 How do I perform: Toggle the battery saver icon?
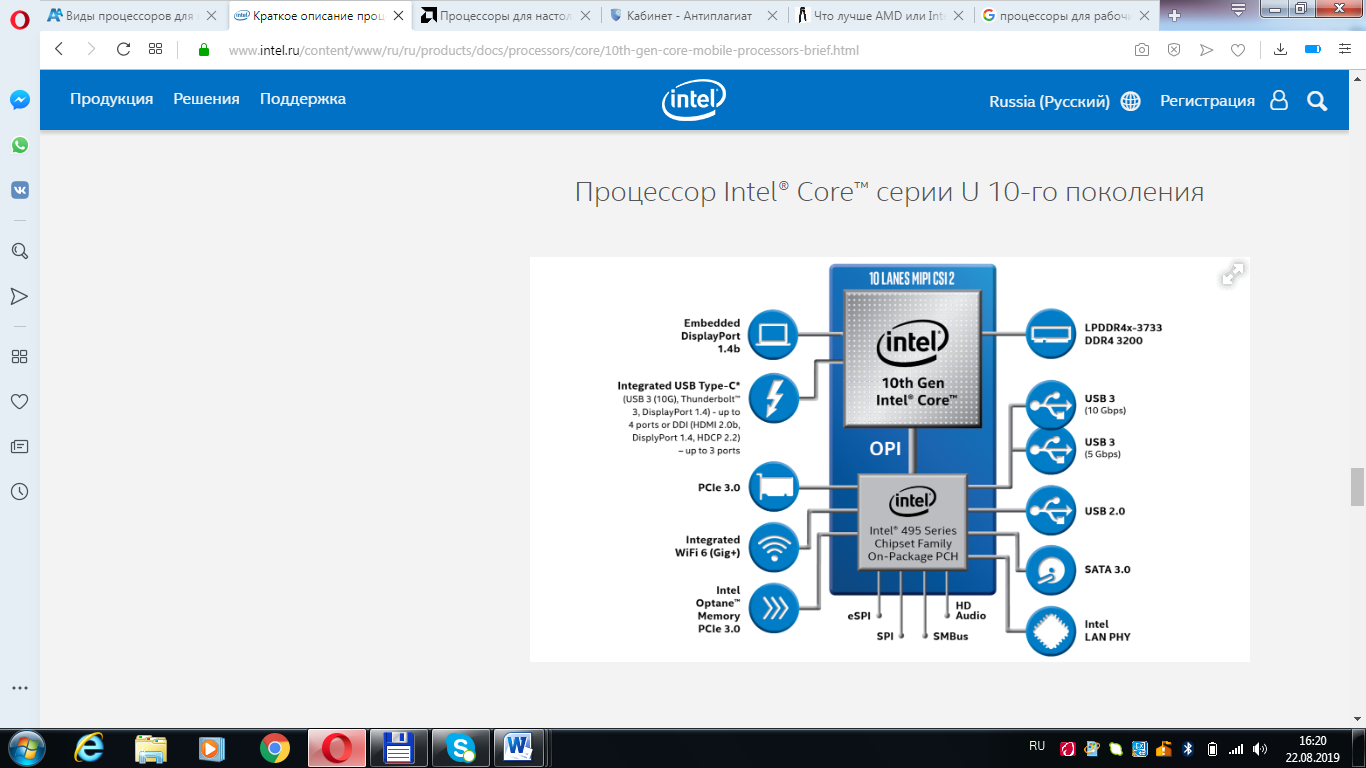click(1313, 50)
